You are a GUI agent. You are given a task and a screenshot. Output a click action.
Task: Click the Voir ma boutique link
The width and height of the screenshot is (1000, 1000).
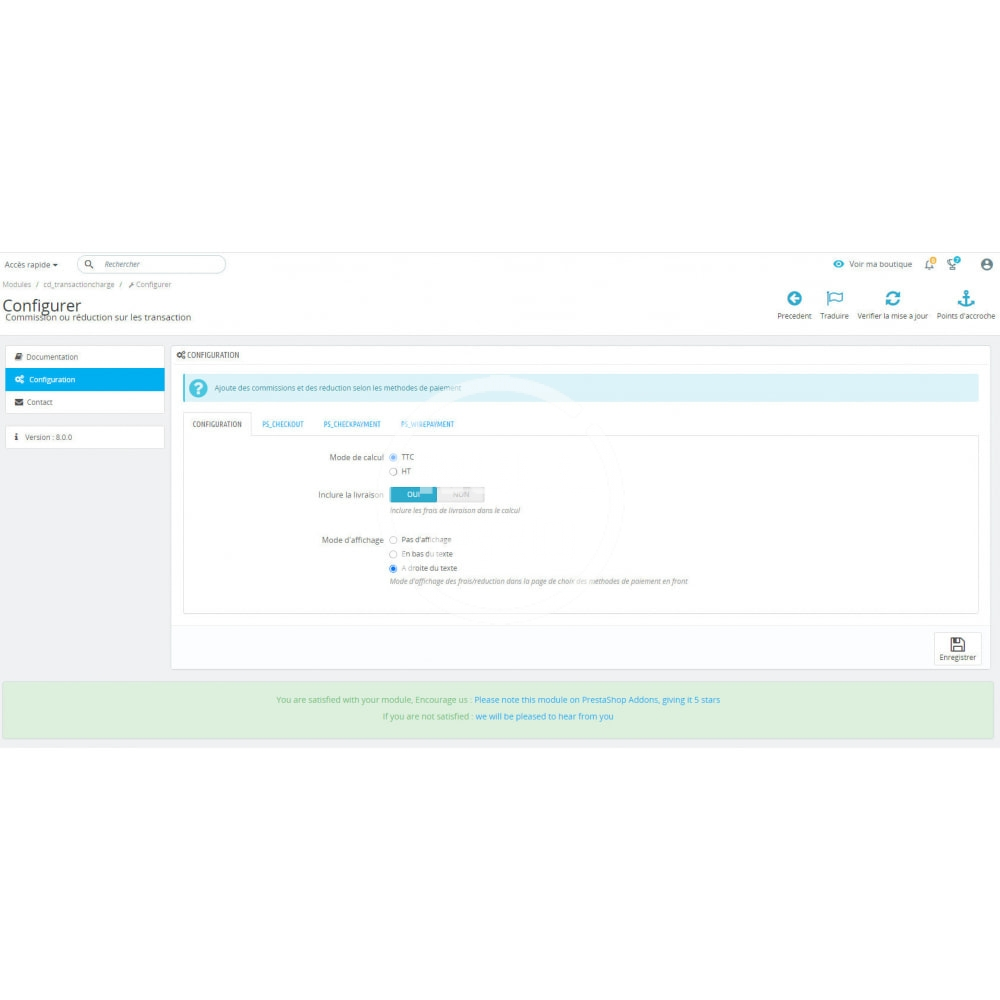(873, 264)
